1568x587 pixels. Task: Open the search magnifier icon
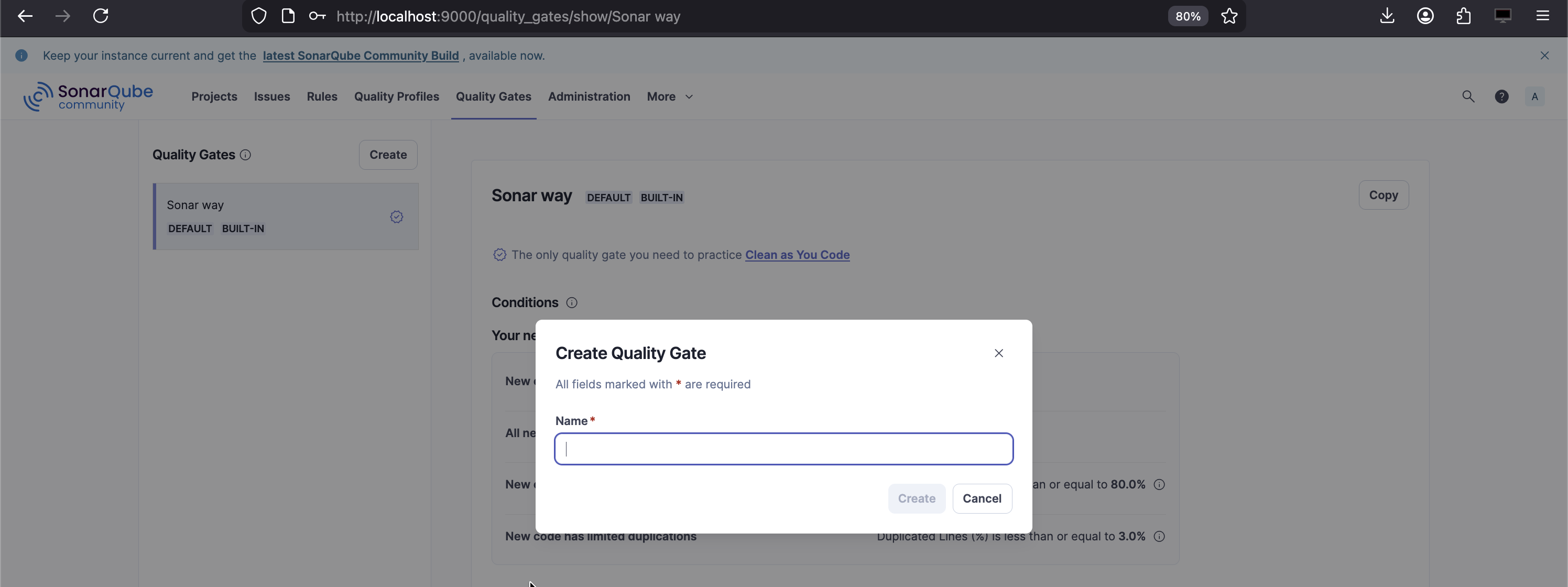[1468, 96]
